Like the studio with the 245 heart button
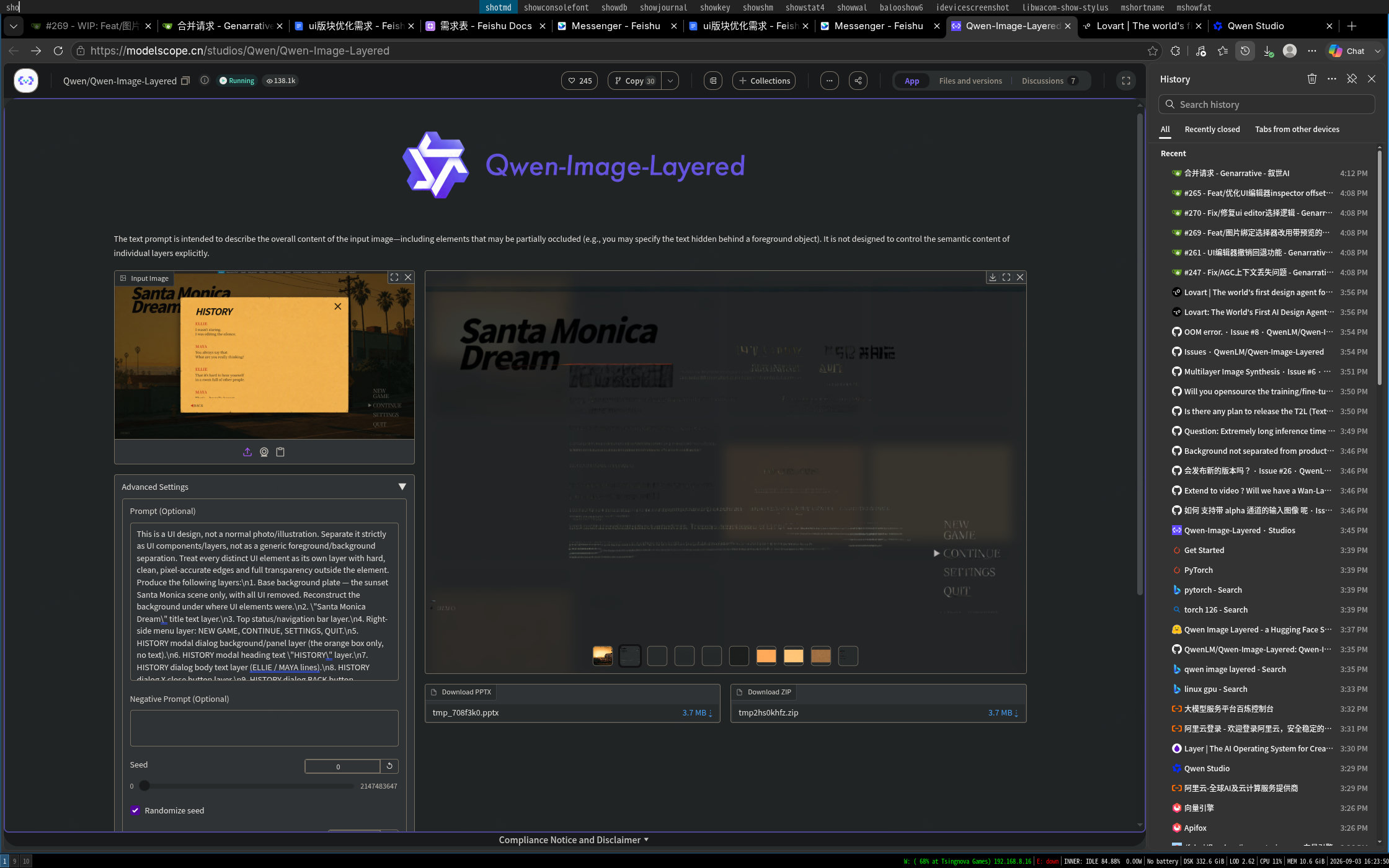 pyautogui.click(x=579, y=81)
